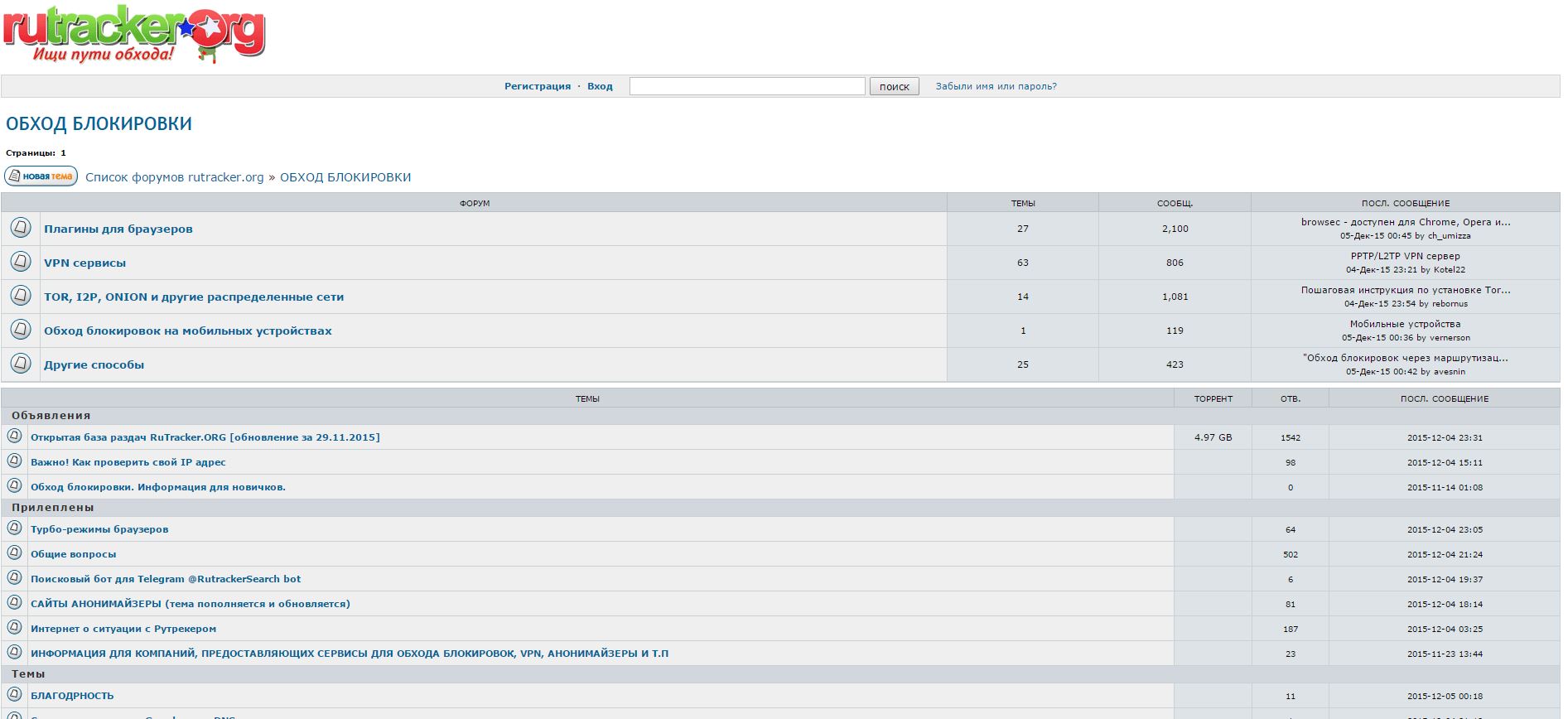This screenshot has width=1568, height=719.
Task: Open the Регистрация link
Action: (x=538, y=86)
